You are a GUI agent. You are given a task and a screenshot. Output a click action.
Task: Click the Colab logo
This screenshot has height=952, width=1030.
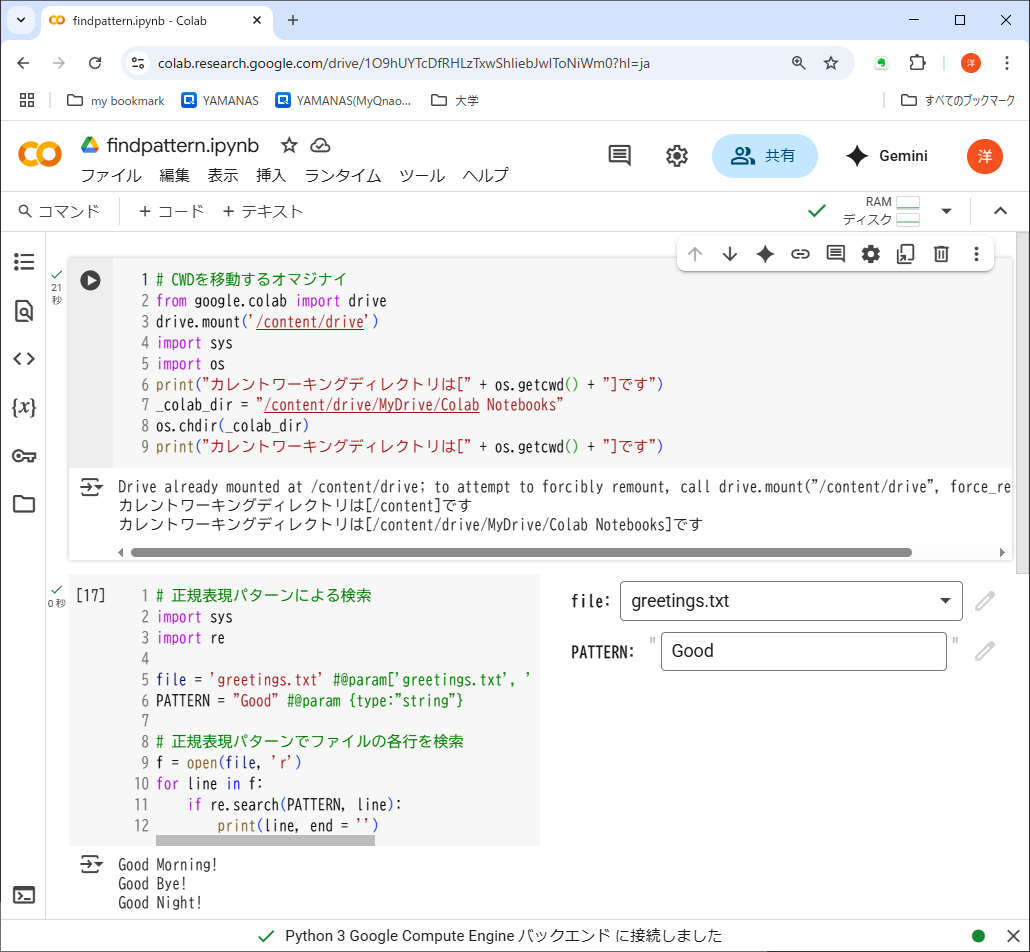point(40,154)
